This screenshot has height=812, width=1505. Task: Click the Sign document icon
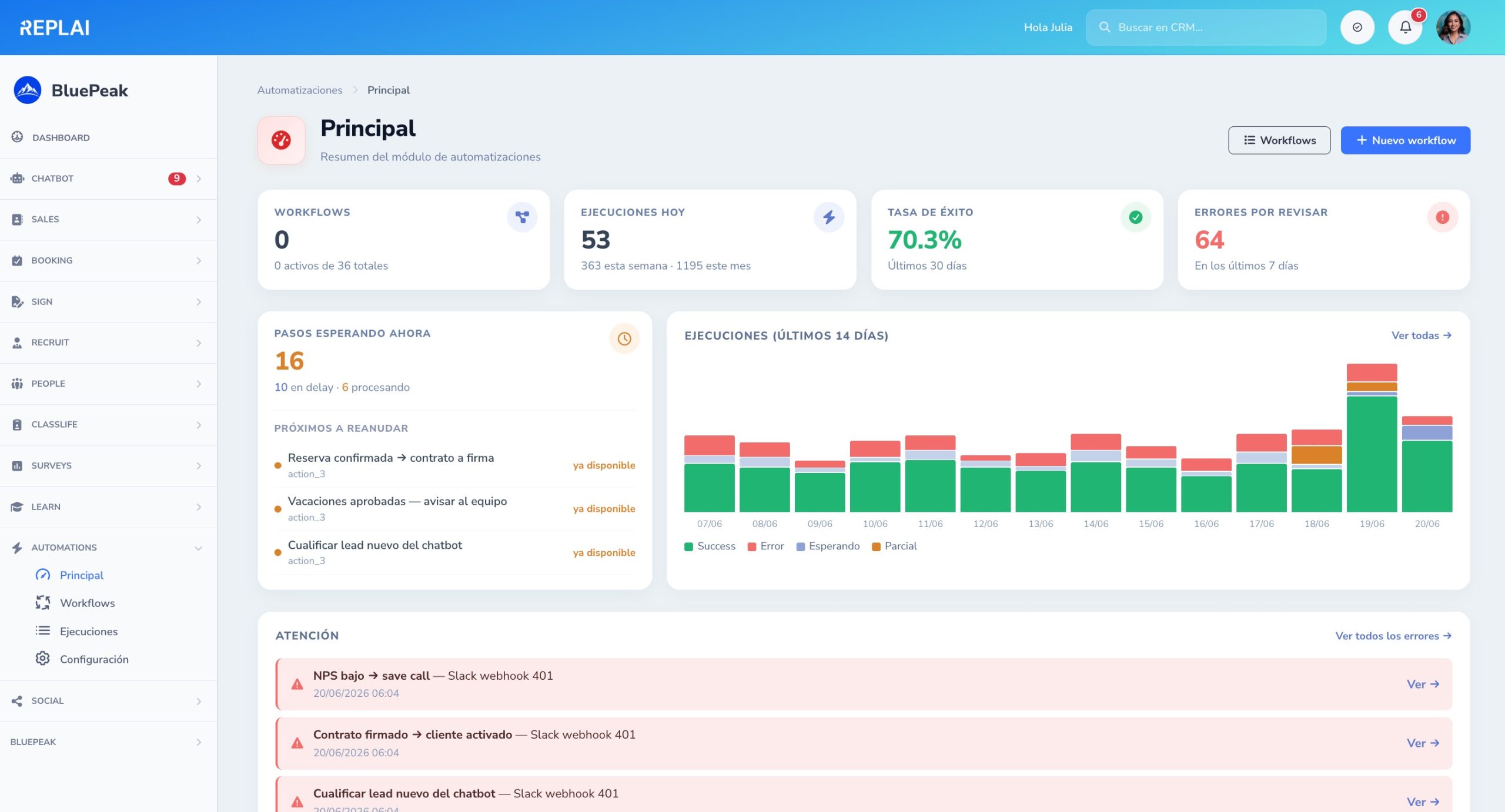tap(17, 301)
